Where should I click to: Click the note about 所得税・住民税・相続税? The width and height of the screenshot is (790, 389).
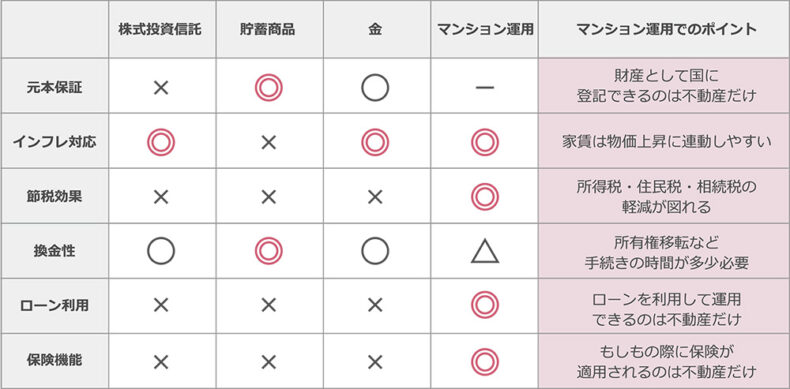[664, 196]
